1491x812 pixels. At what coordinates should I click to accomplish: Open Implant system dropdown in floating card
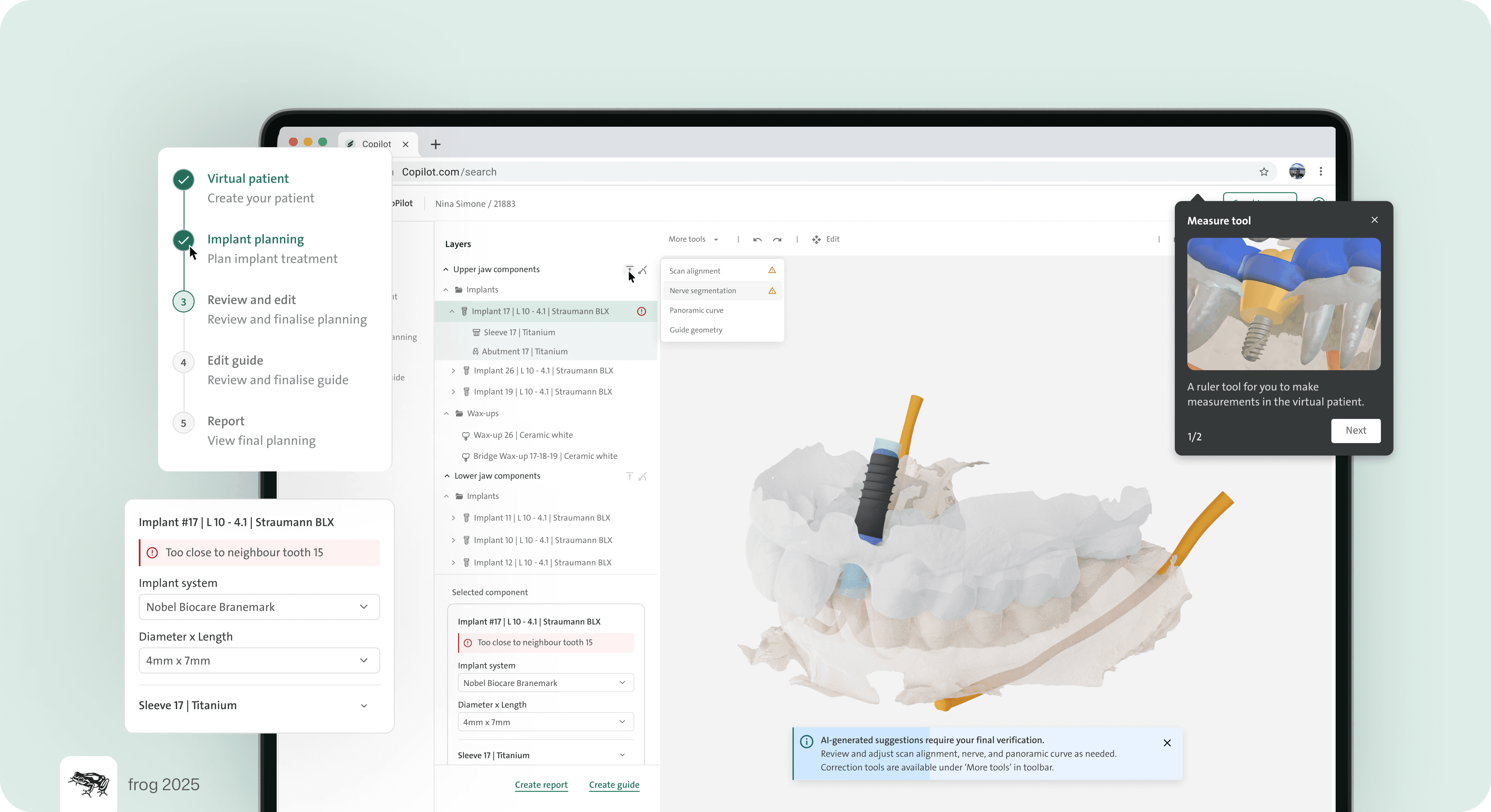259,607
